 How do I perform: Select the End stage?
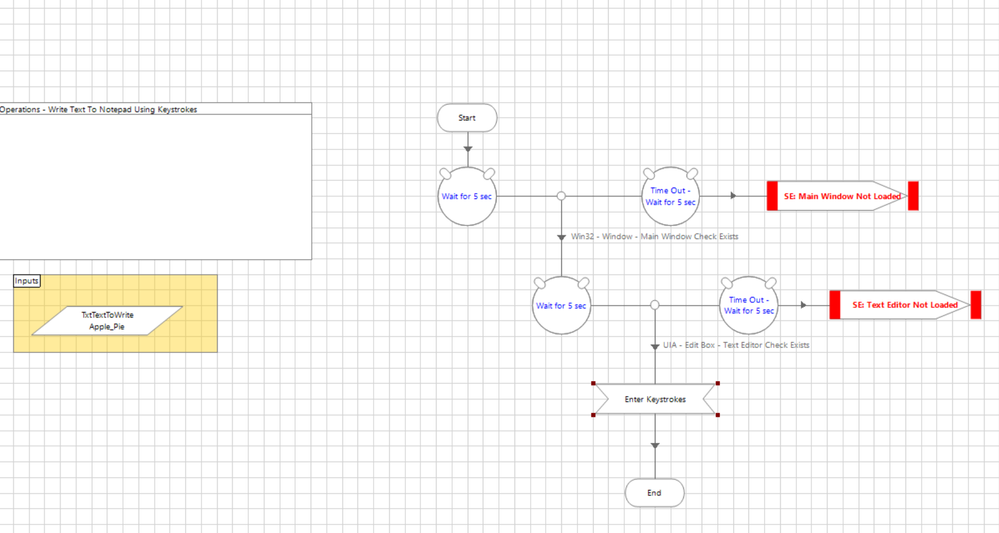point(654,493)
